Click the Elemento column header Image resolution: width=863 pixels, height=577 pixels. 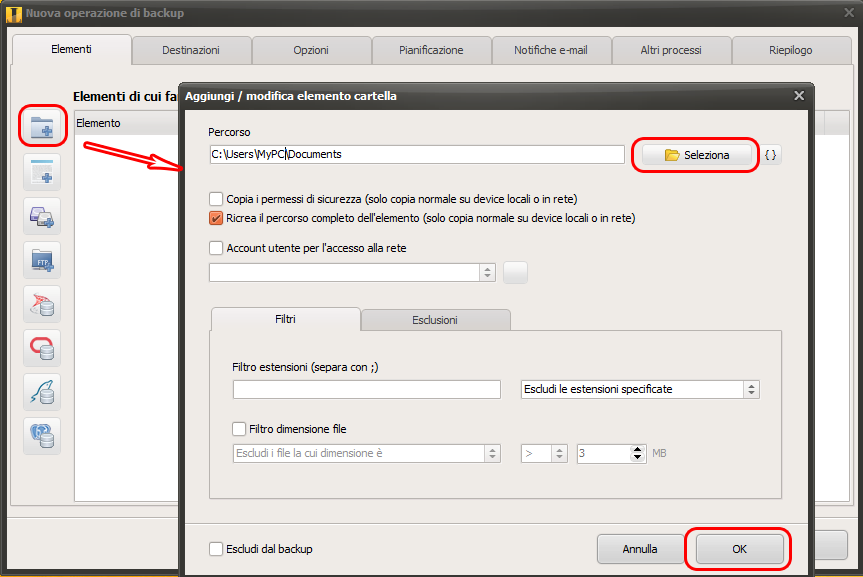tap(126, 123)
